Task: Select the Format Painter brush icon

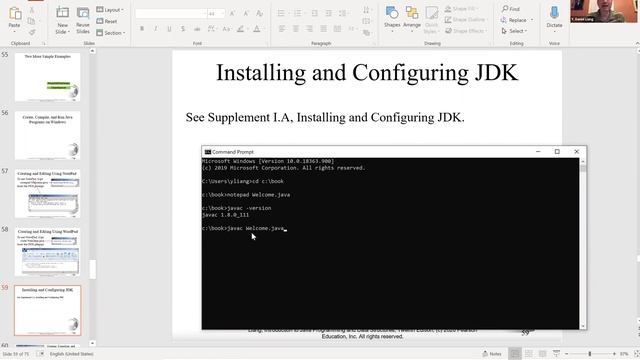Action: point(32,32)
